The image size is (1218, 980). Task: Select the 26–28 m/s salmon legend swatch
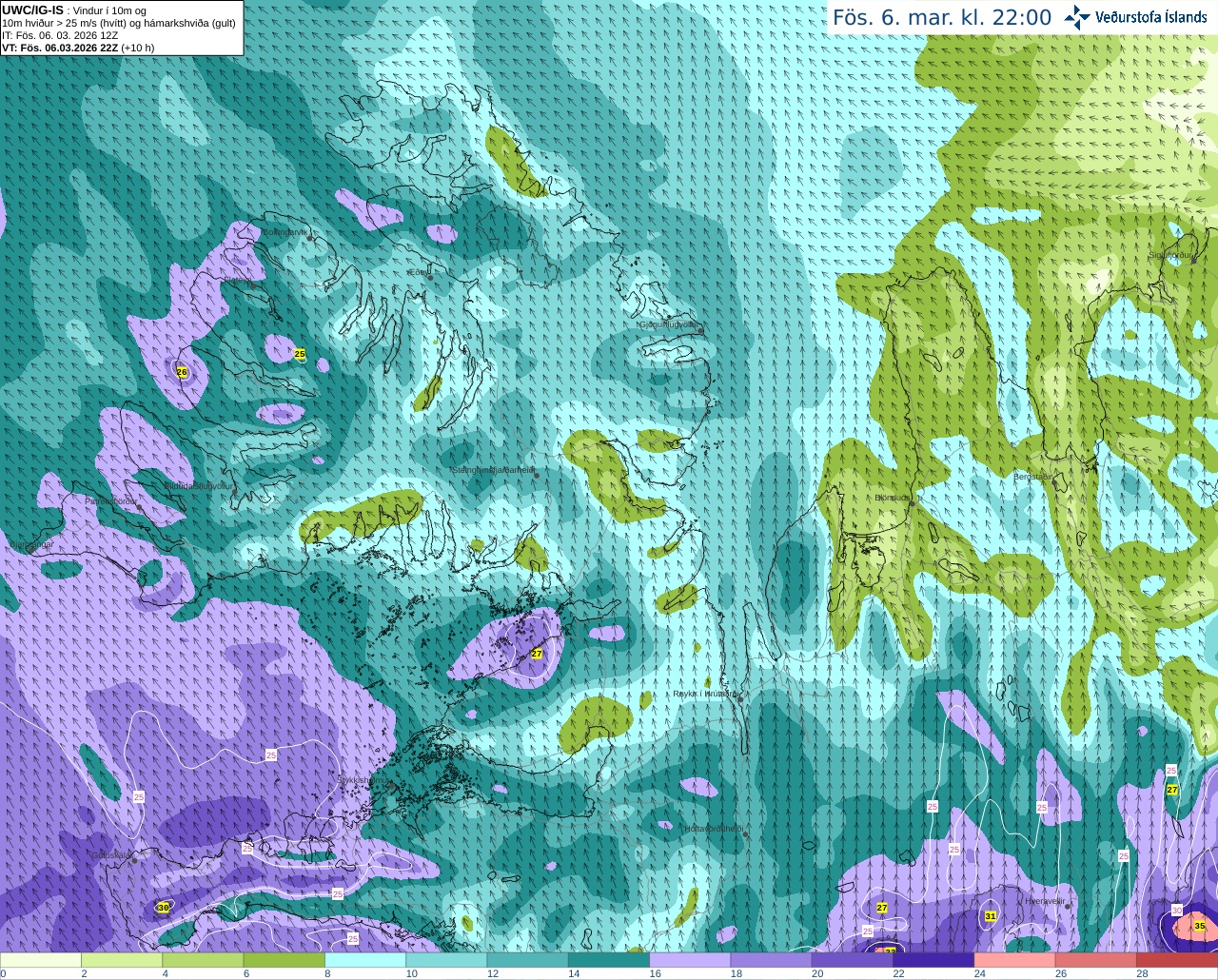1096,960
